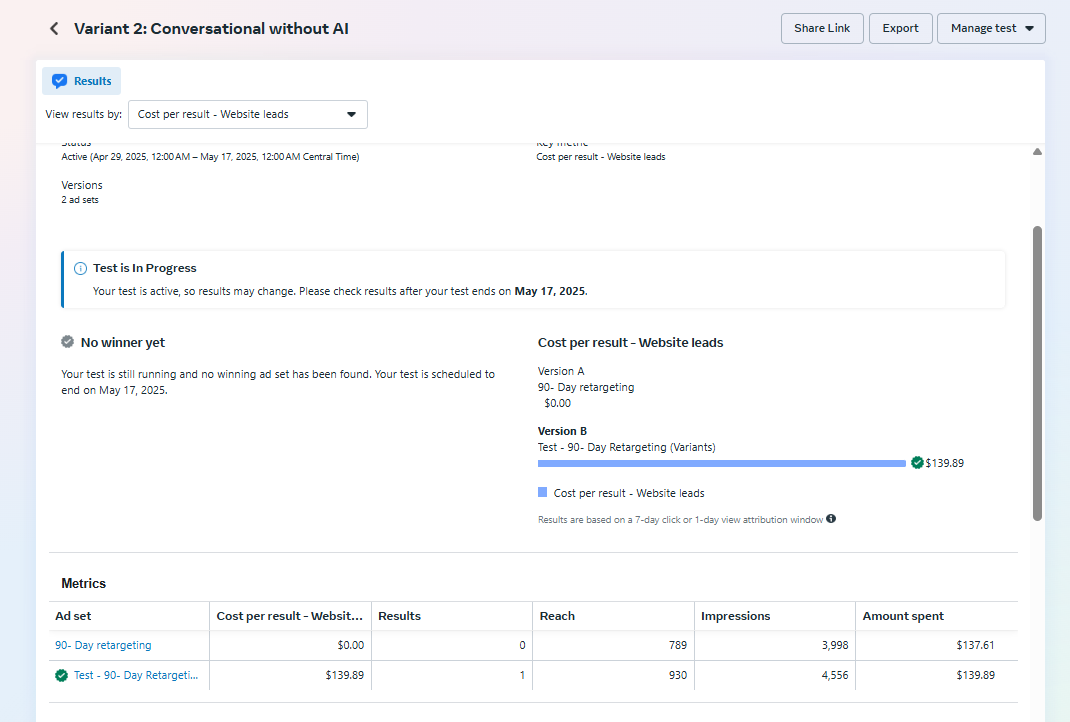Click the scroll-up arrow of results panel
Viewport: 1070px width, 722px height.
pyautogui.click(x=1037, y=151)
